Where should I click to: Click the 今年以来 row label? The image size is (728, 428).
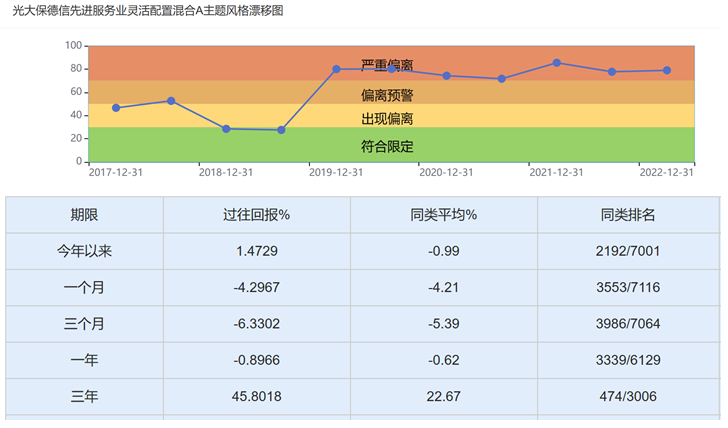pos(84,251)
